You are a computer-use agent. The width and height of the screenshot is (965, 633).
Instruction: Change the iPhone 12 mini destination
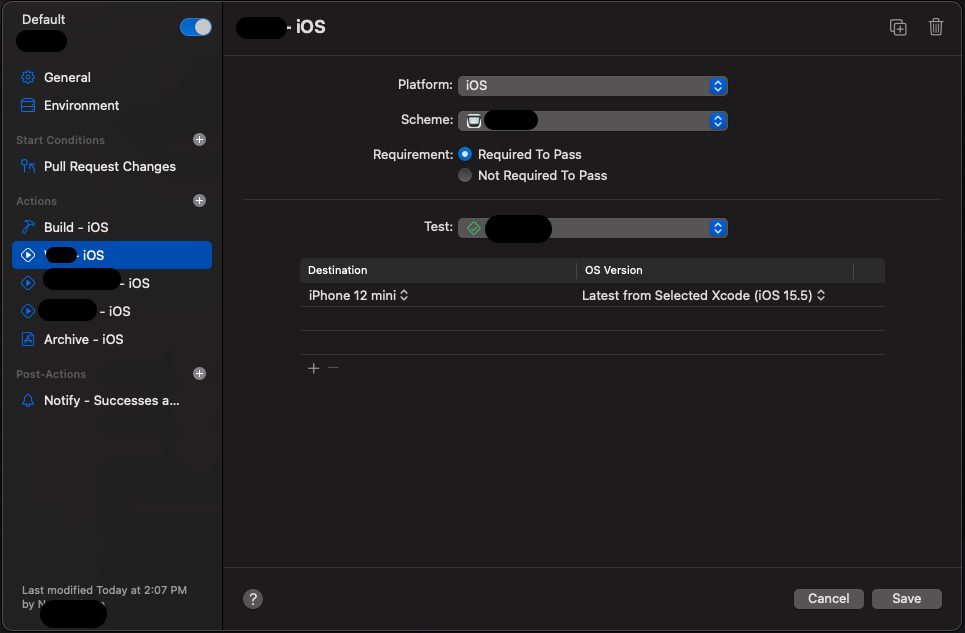coord(359,295)
